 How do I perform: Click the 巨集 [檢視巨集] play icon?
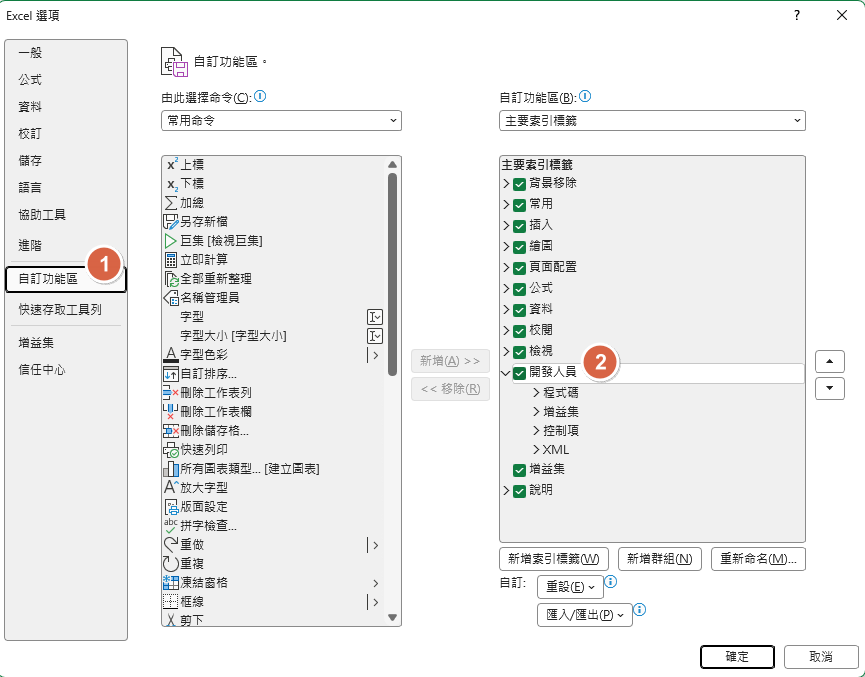[170, 241]
